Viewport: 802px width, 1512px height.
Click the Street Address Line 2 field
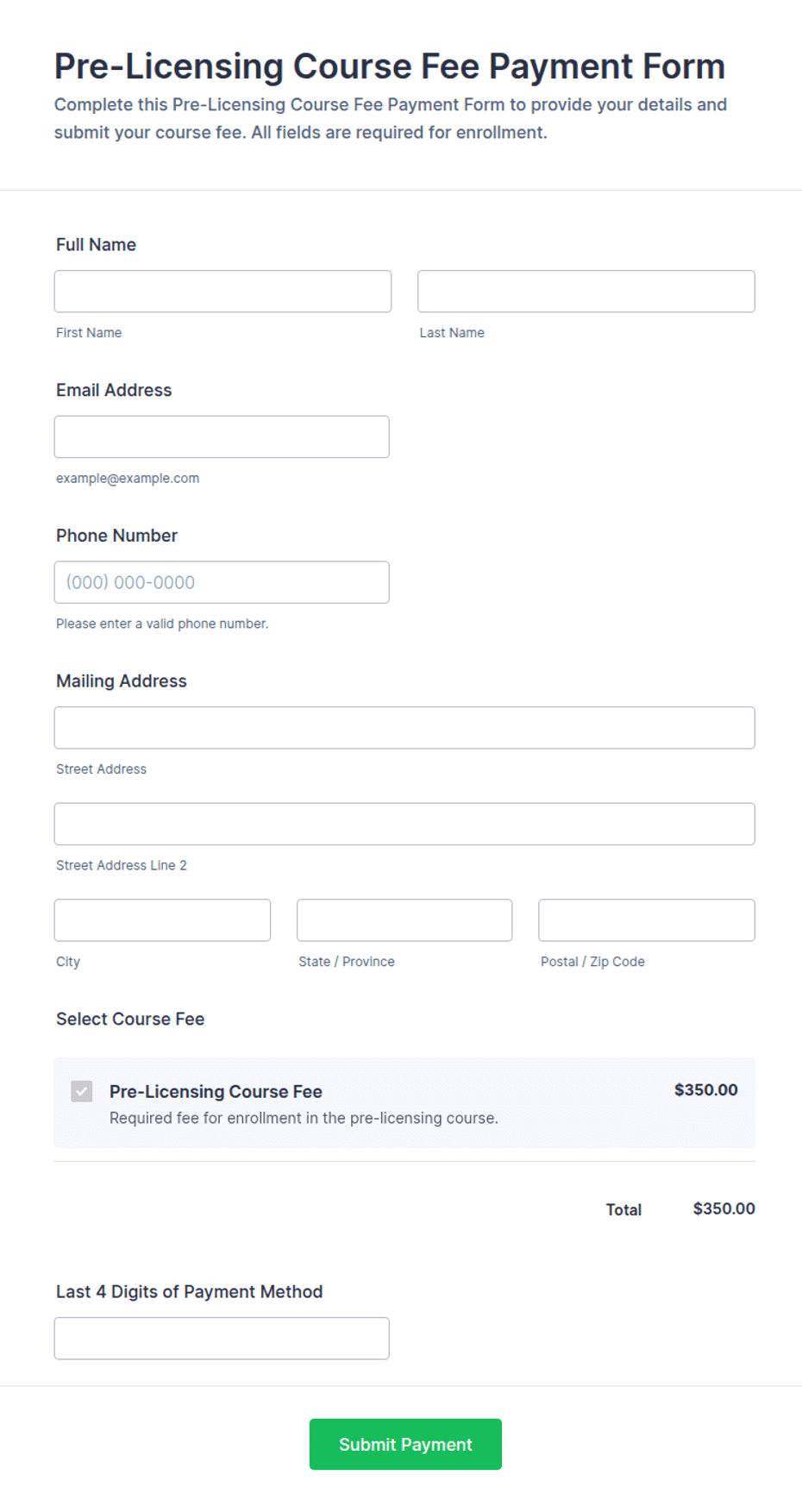pyautogui.click(x=404, y=824)
